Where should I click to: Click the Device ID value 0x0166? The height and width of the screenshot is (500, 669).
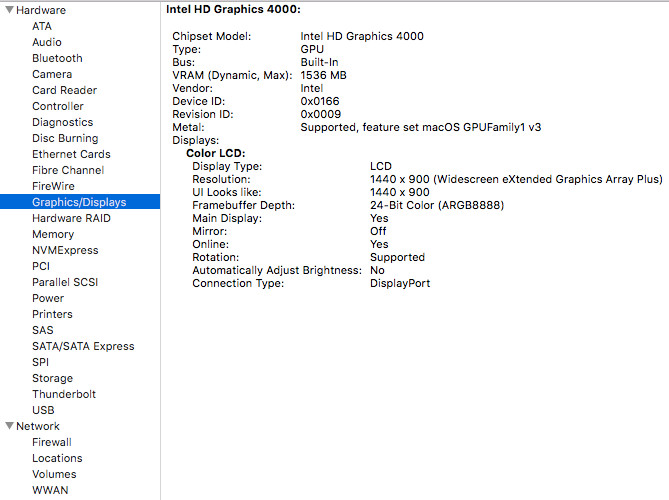pyautogui.click(x=320, y=101)
